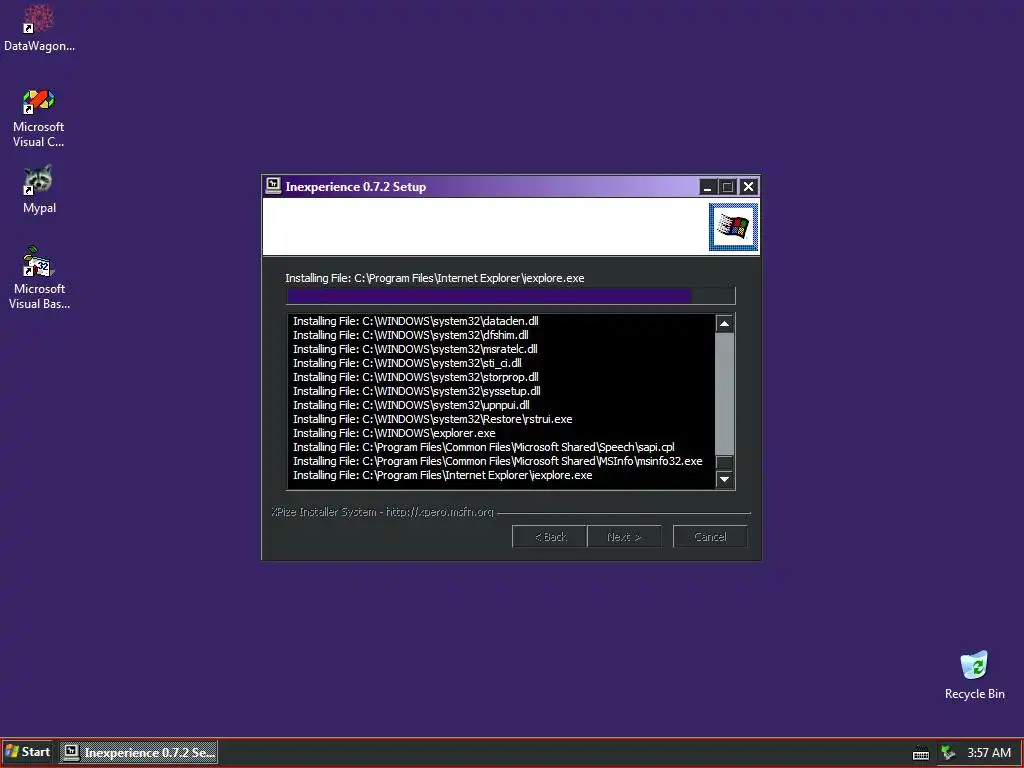The width and height of the screenshot is (1024, 768).
Task: Click the Windows flag logo in the setup header
Action: [733, 227]
